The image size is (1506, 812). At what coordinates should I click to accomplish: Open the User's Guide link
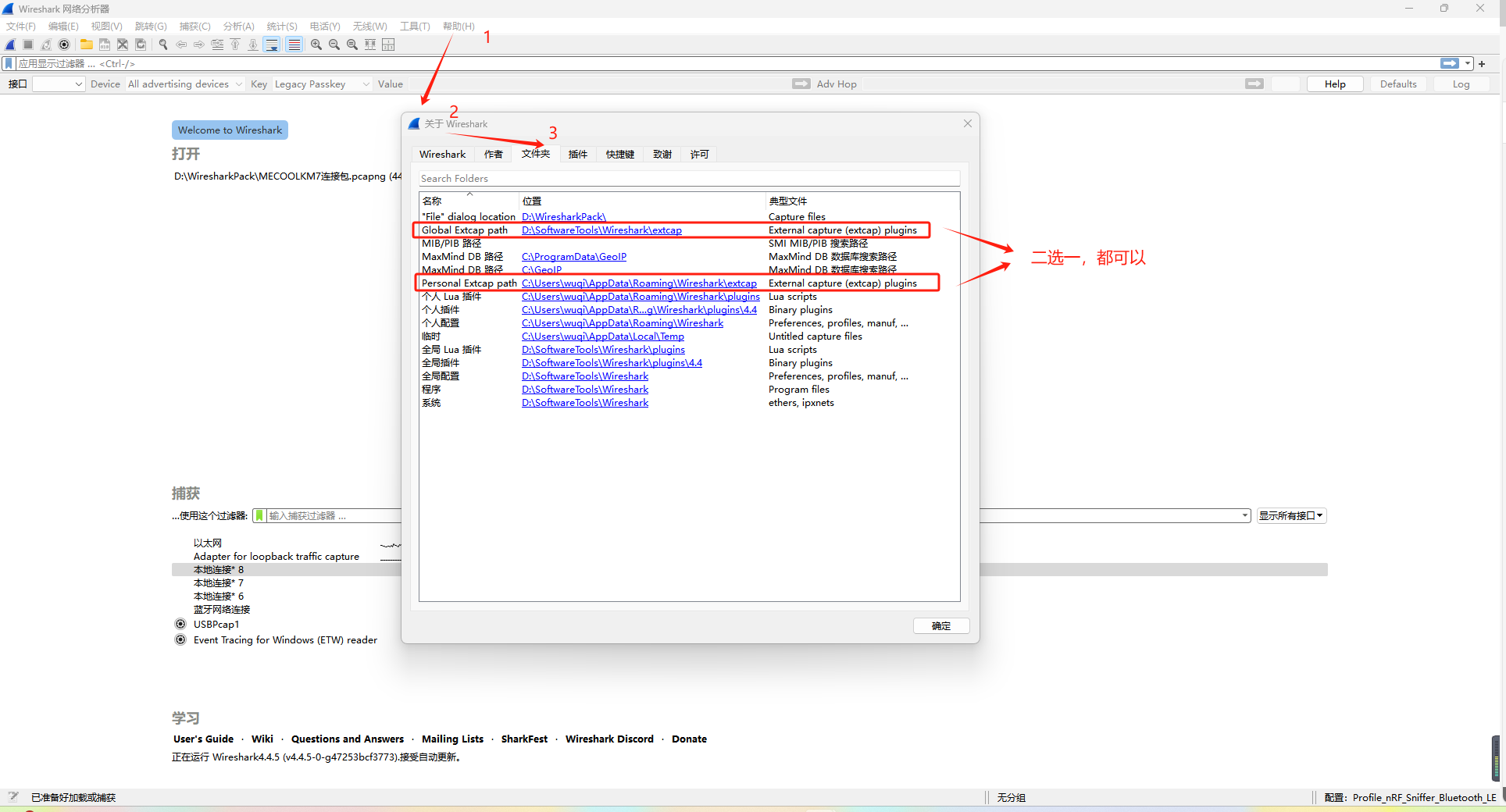[x=203, y=739]
